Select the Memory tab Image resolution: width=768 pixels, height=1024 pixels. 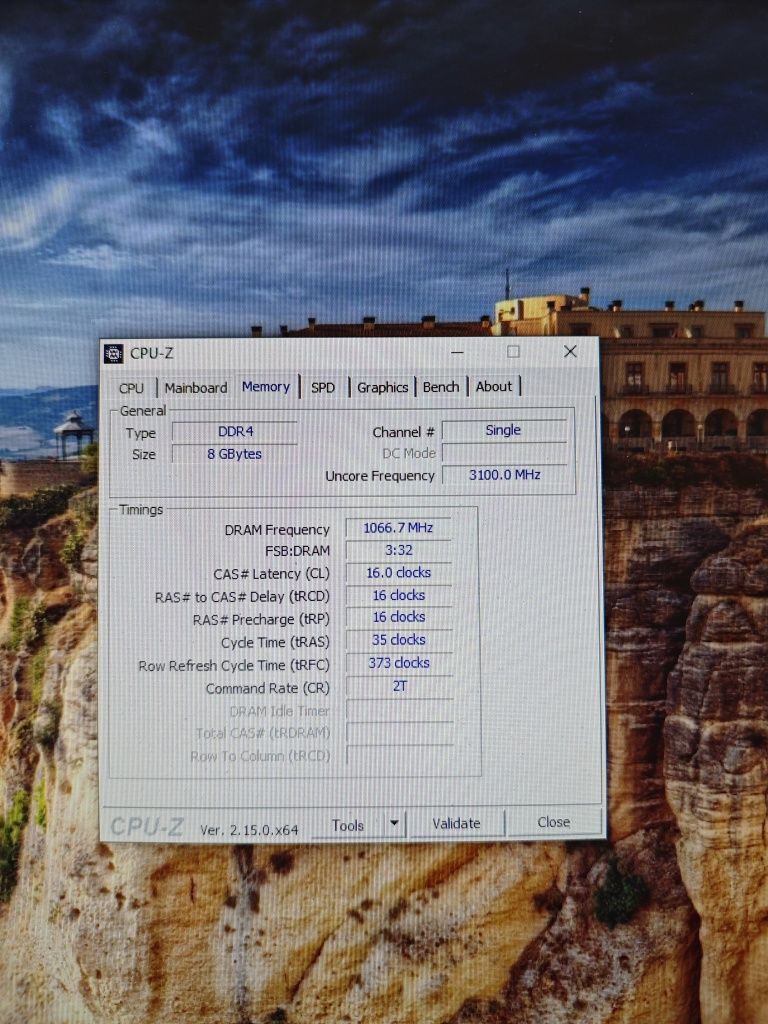point(266,387)
